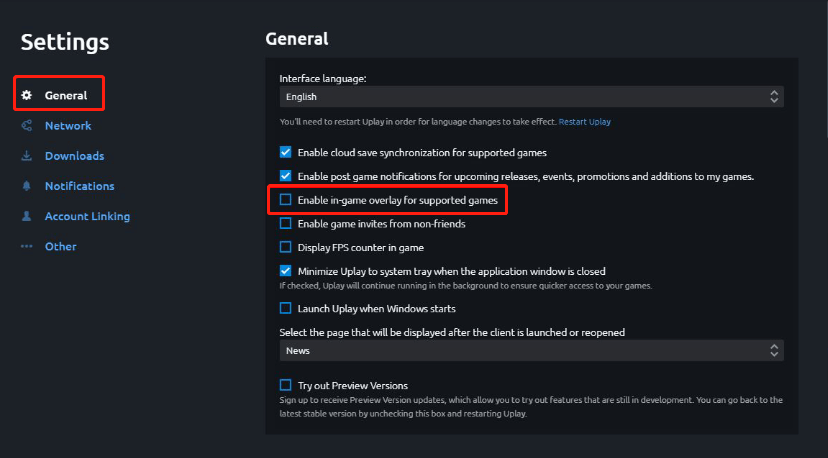Disable cloud save synchronization checkbox

[x=285, y=152]
